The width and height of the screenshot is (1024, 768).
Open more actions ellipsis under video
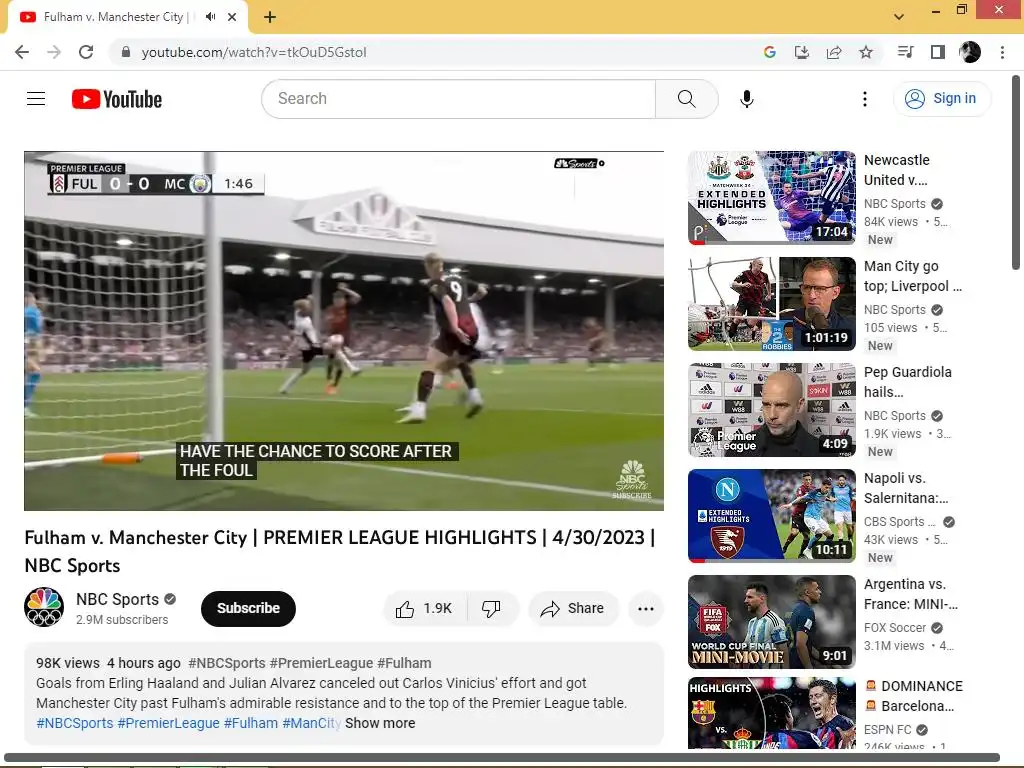[x=646, y=609]
